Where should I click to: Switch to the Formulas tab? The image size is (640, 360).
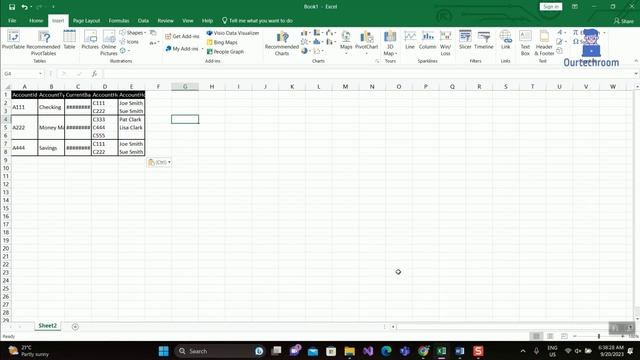click(119, 20)
